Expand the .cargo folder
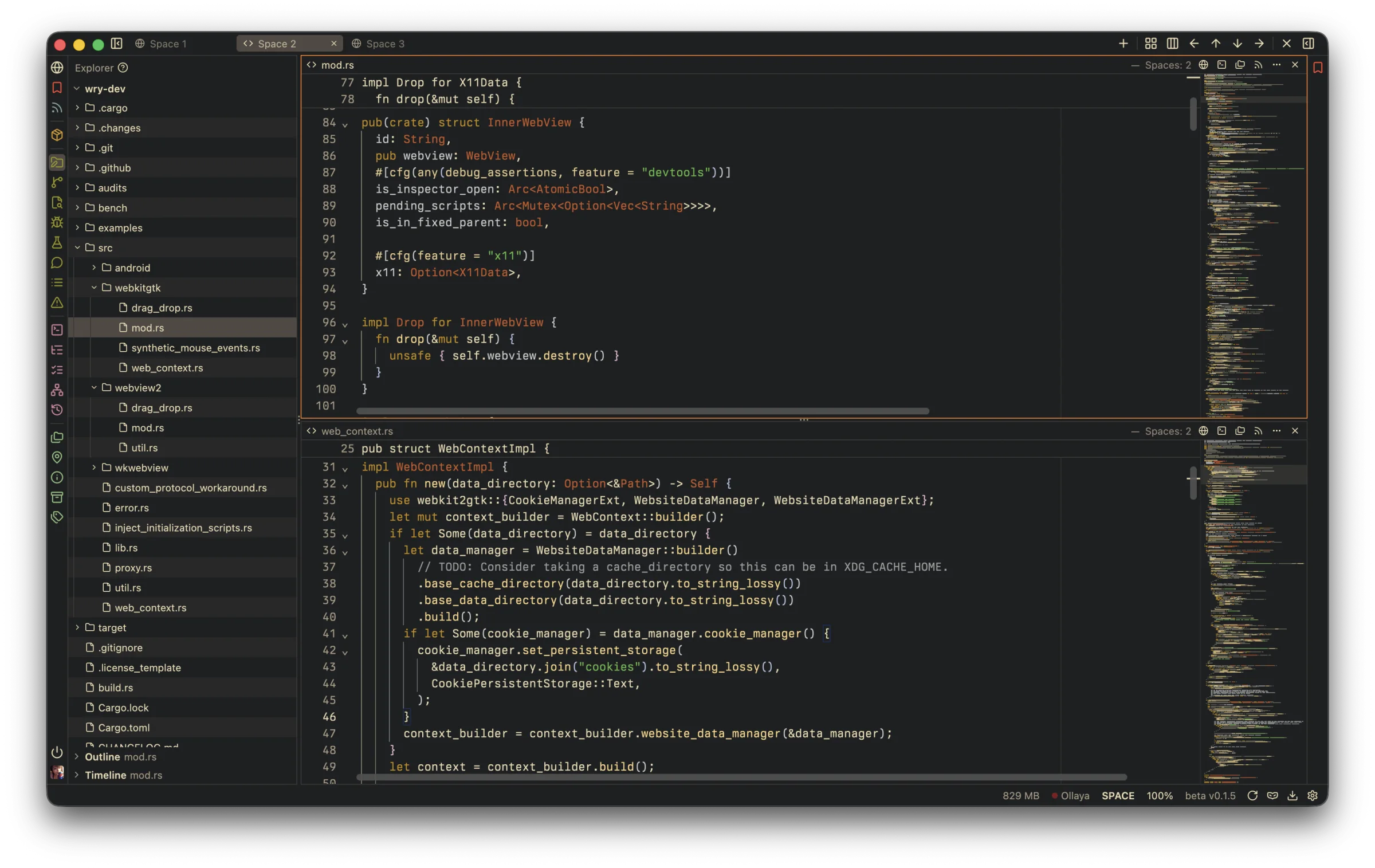 coord(77,107)
